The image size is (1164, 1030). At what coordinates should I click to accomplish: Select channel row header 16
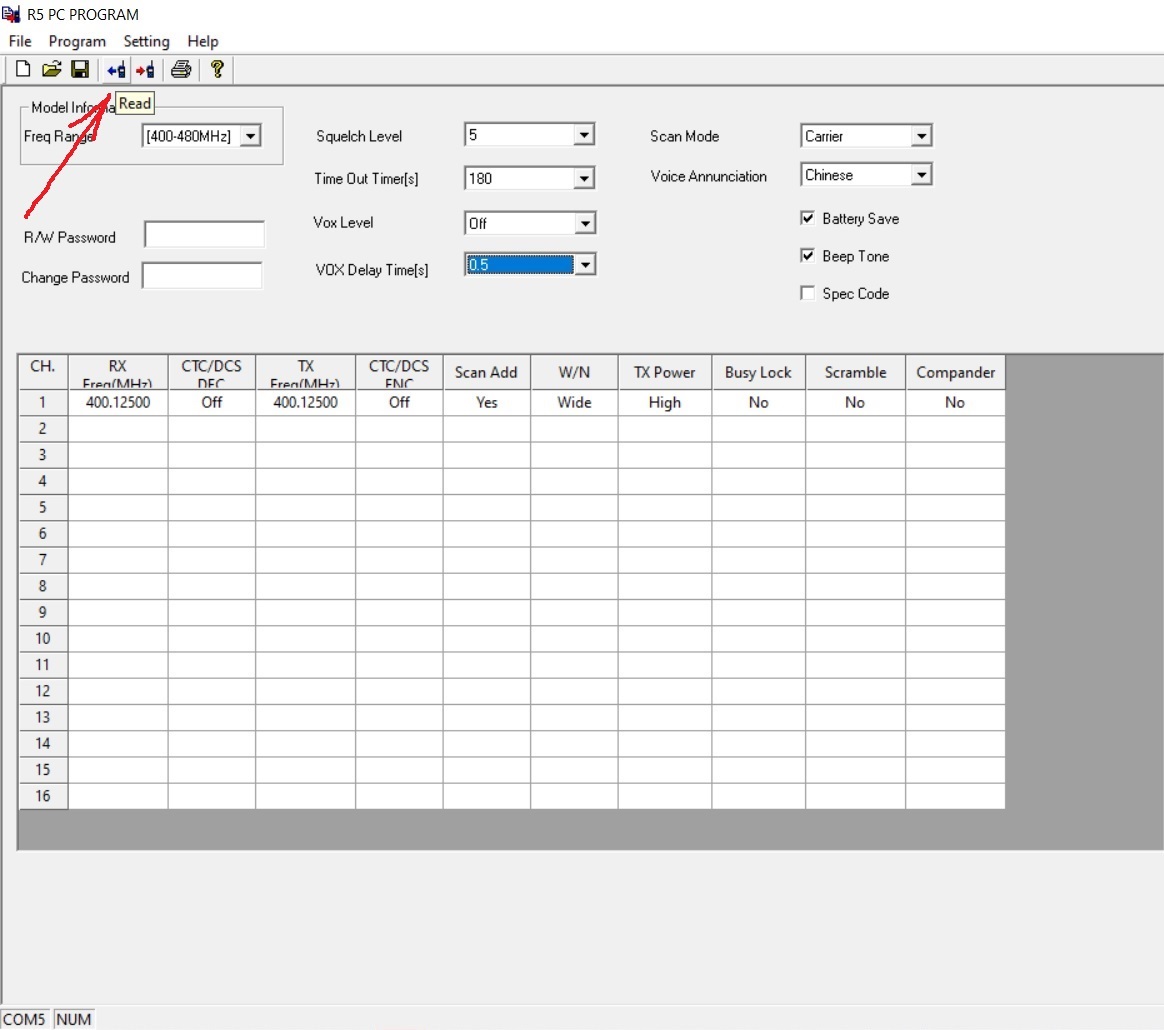pos(43,796)
